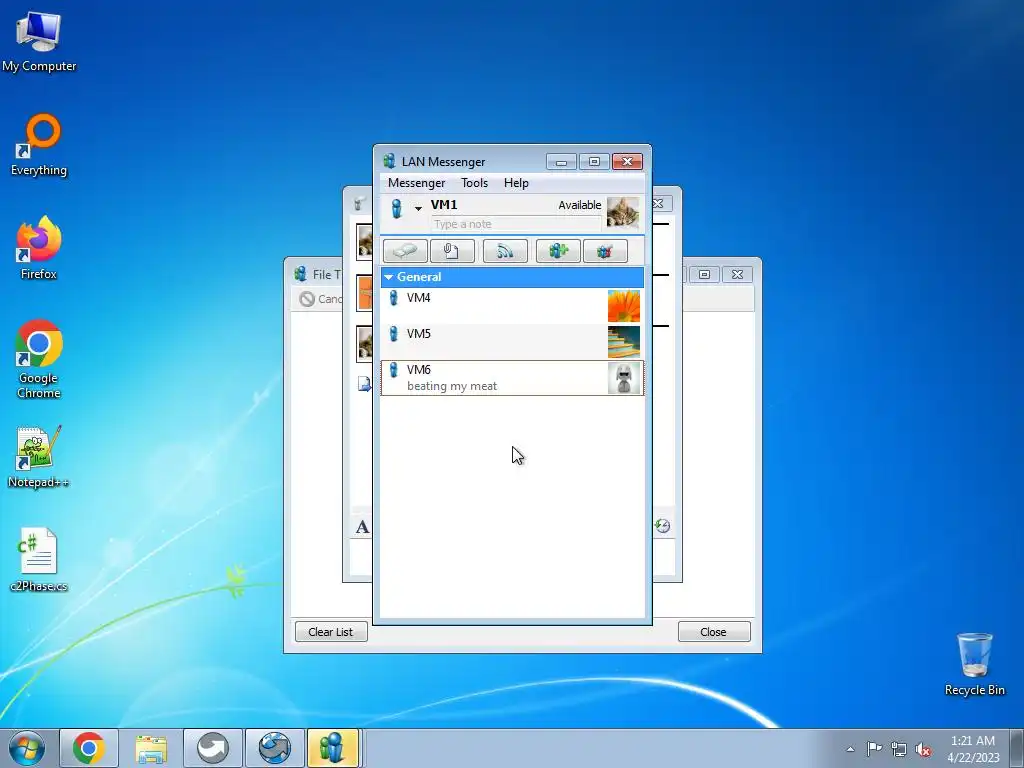
Task: Select the Notepad++ desktop shortcut
Action: [39, 456]
